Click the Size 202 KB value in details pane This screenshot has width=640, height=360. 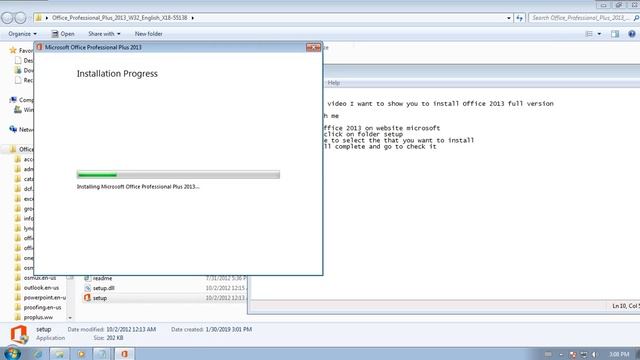tap(115, 338)
